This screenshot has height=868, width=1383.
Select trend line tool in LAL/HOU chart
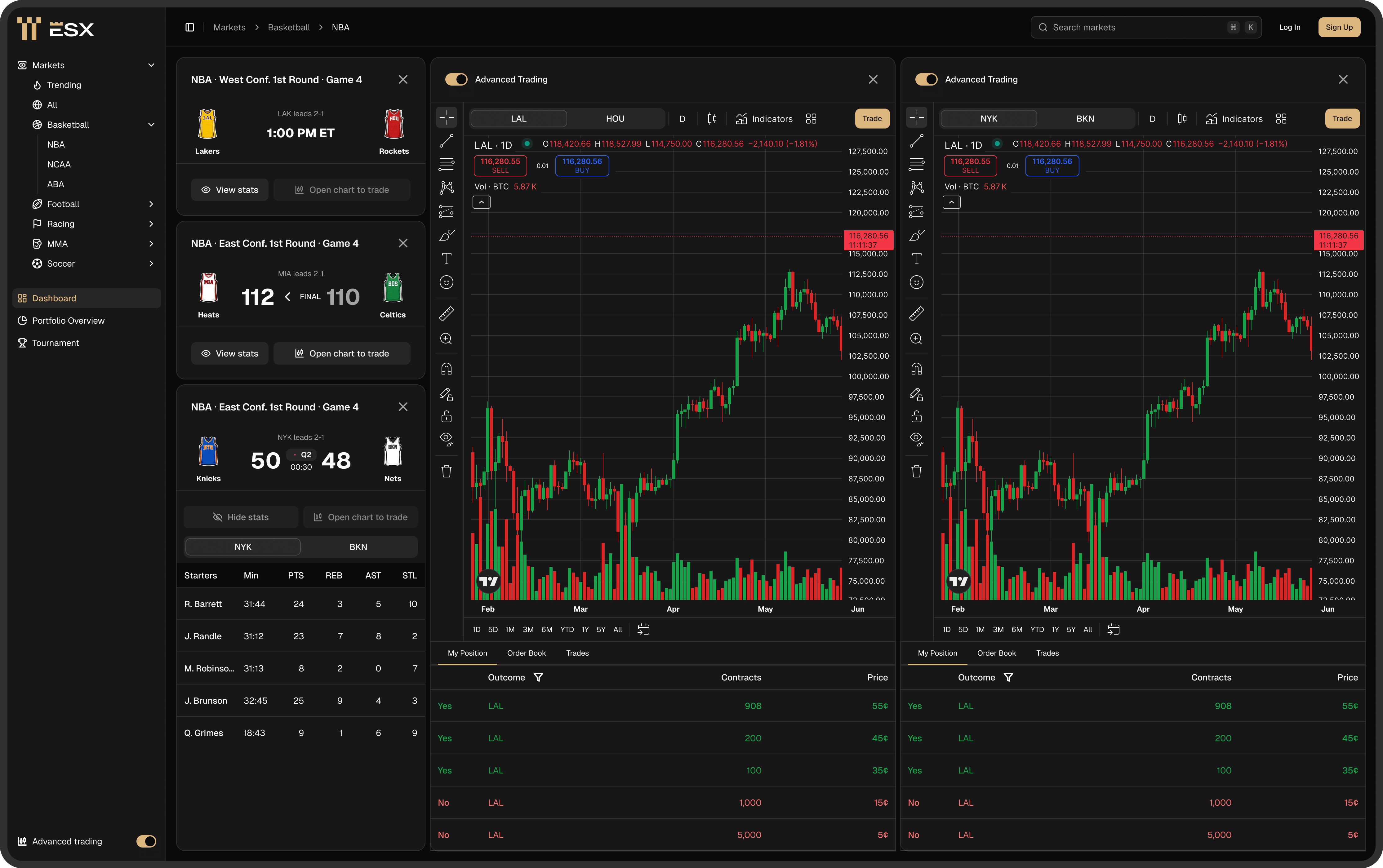(446, 141)
